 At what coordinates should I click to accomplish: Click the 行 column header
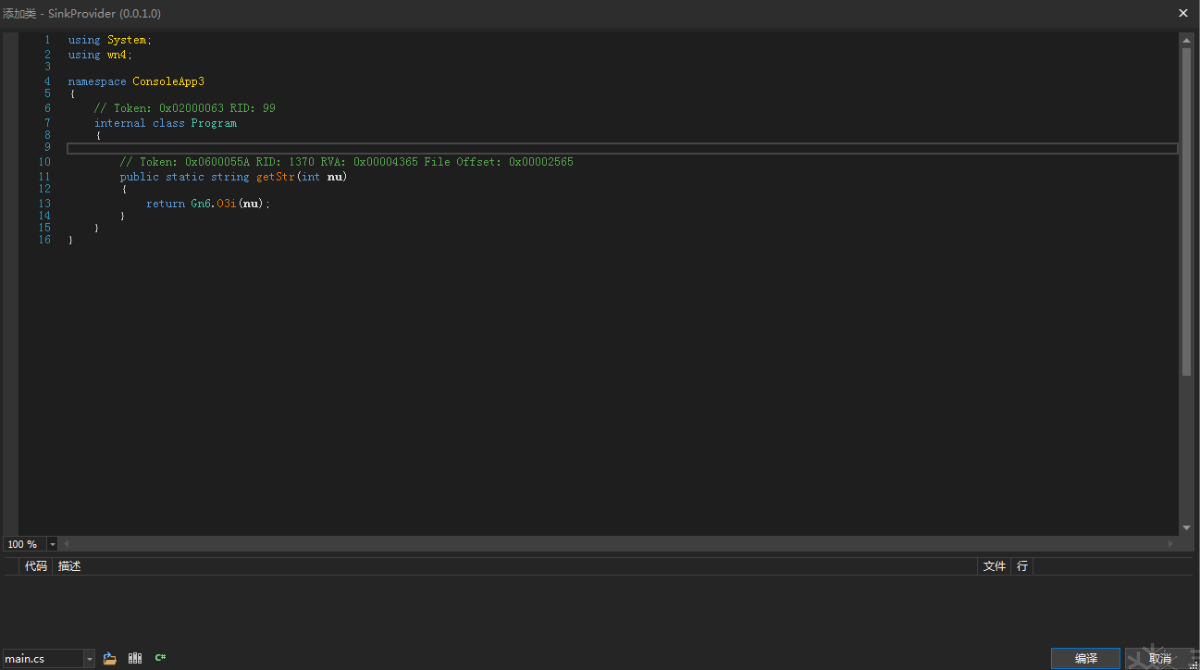tap(1022, 566)
